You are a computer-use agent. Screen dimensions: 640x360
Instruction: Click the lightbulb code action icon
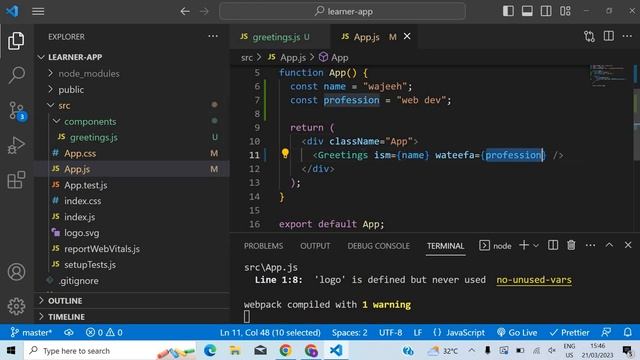[x=285, y=153]
